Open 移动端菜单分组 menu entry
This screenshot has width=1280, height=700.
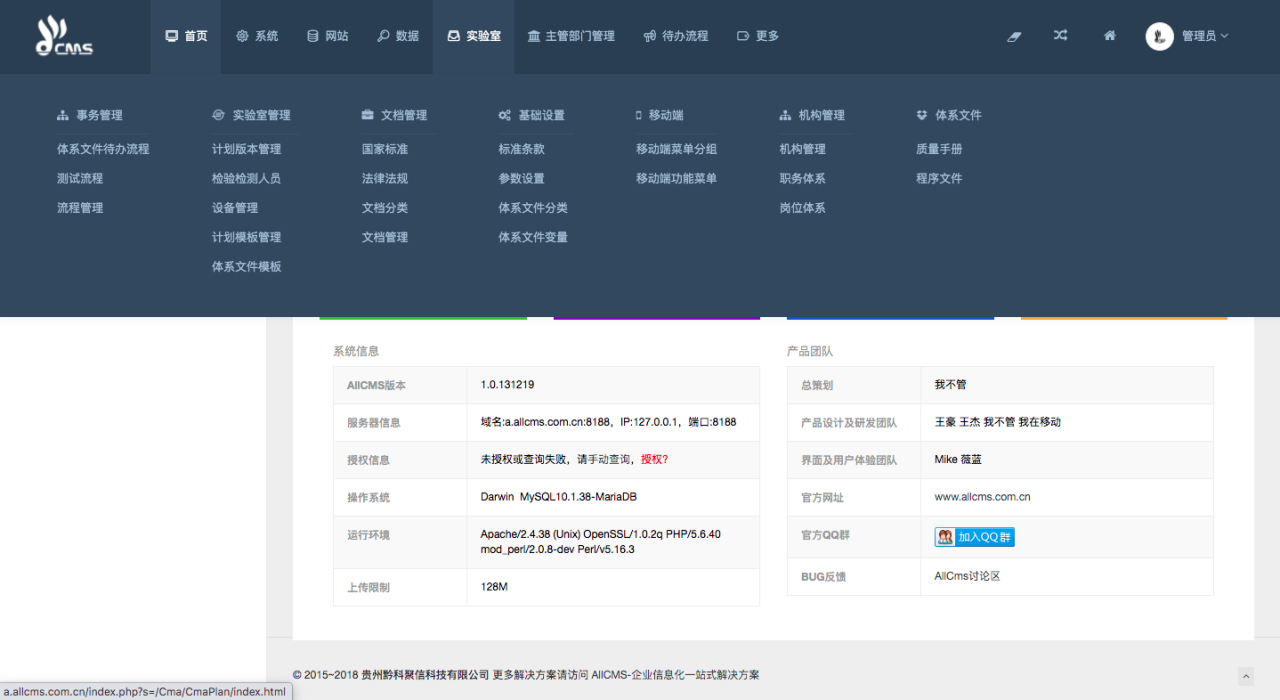(x=676, y=149)
